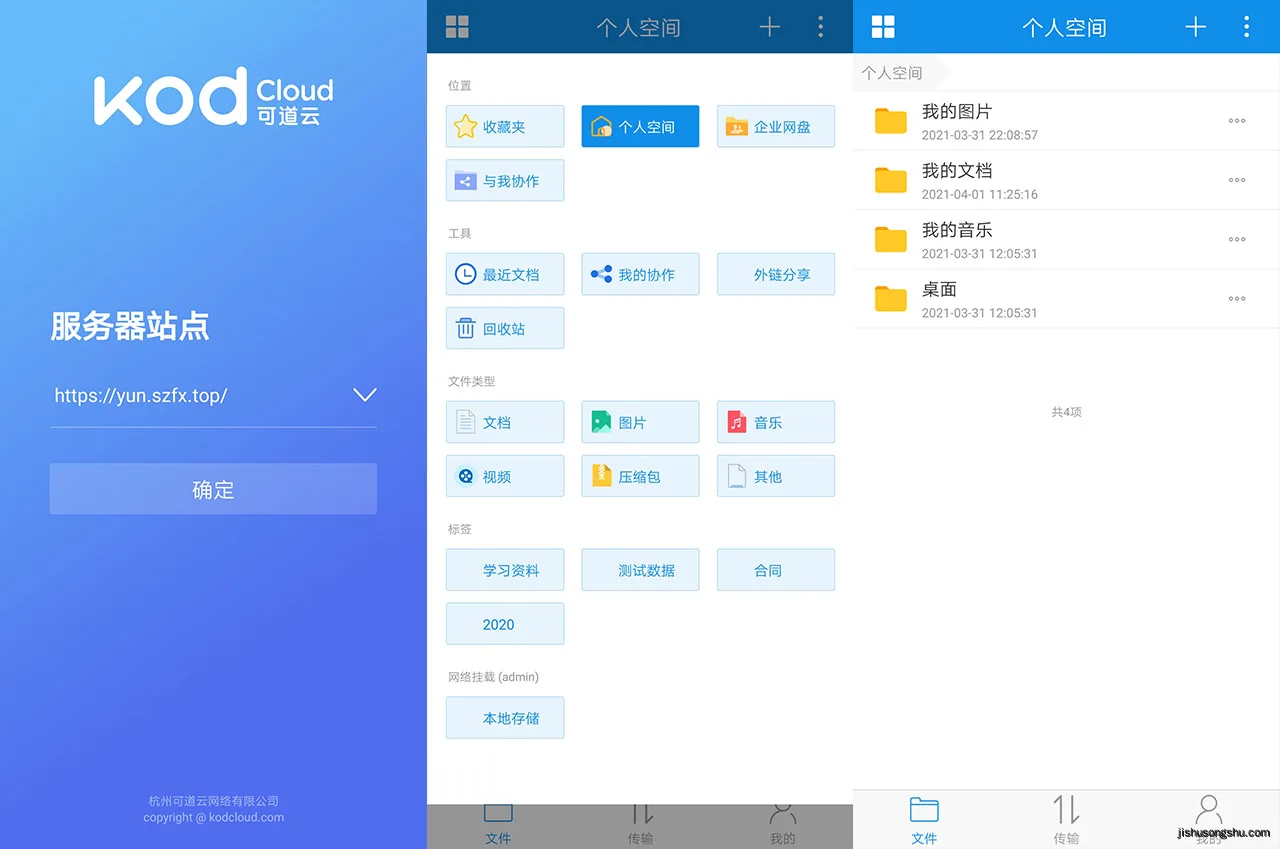Open the 收藏夹 favorites tile

coord(505,127)
